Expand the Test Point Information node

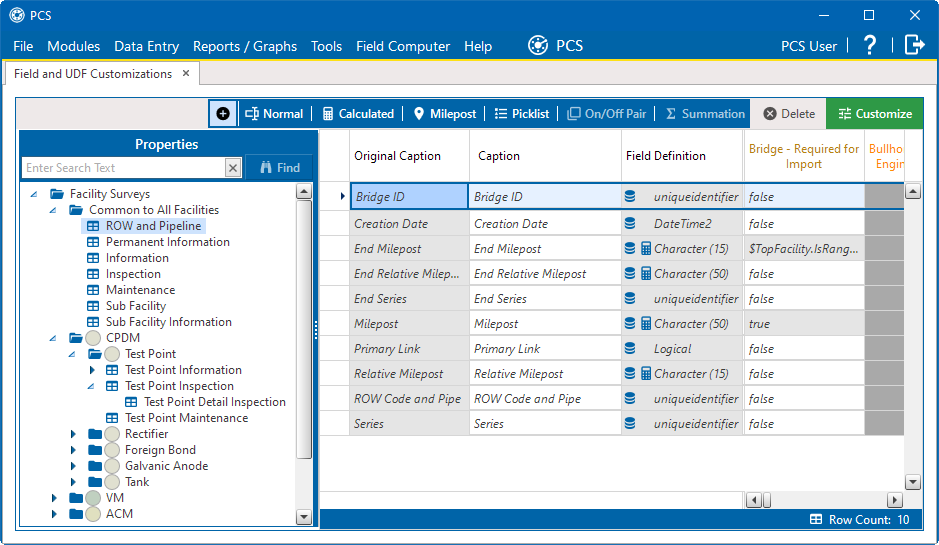click(x=92, y=370)
